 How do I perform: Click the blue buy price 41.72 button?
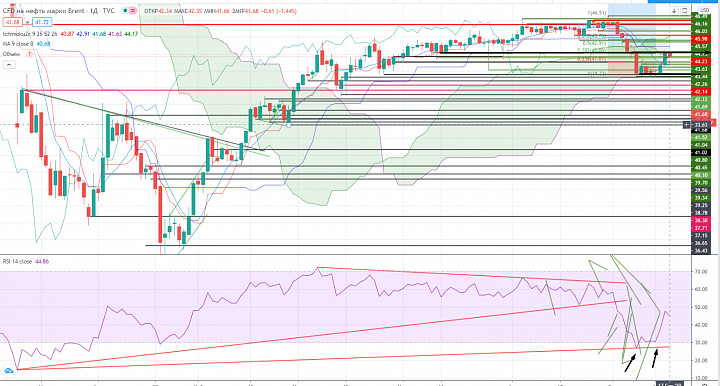point(41,22)
